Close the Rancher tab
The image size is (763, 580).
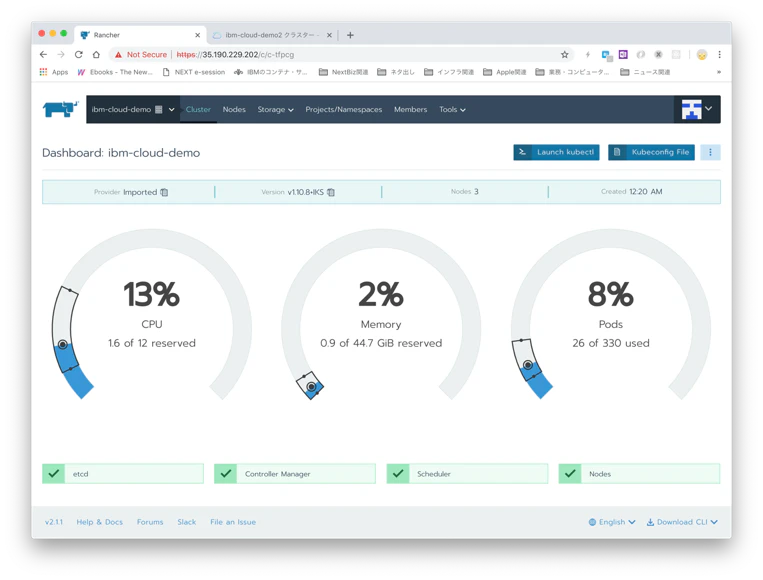click(198, 35)
